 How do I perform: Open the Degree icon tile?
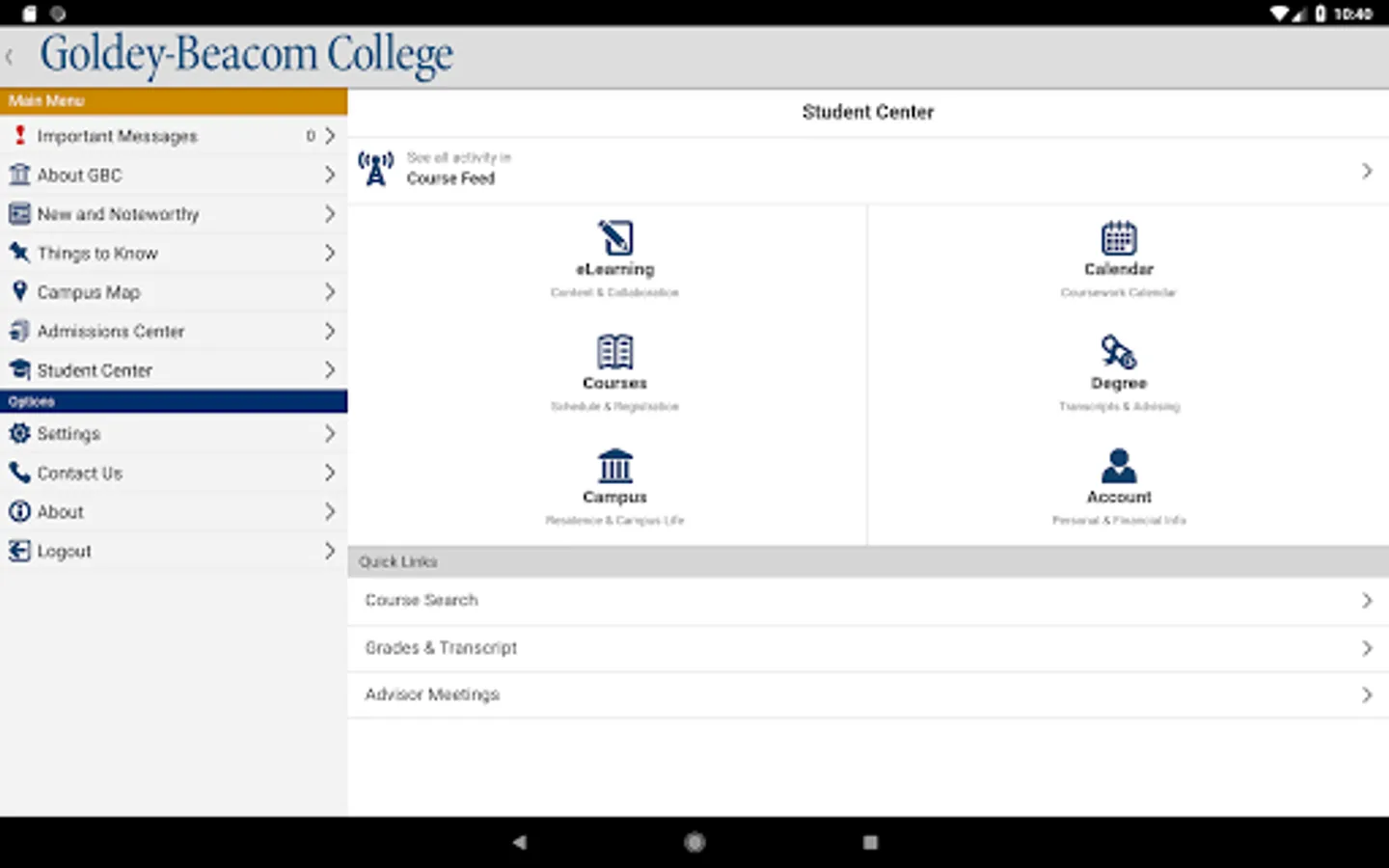[x=1119, y=352]
